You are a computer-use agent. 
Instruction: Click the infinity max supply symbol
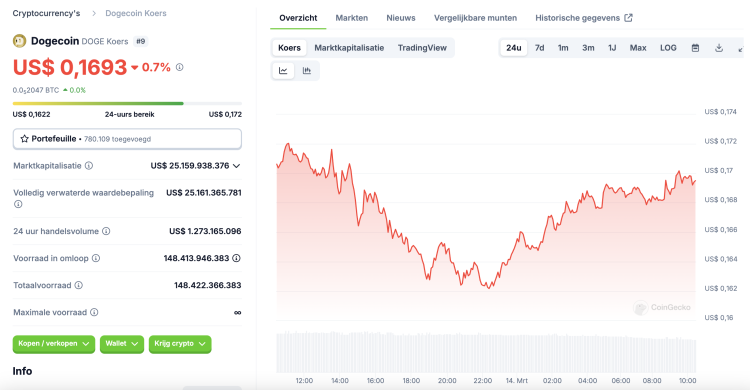237,312
